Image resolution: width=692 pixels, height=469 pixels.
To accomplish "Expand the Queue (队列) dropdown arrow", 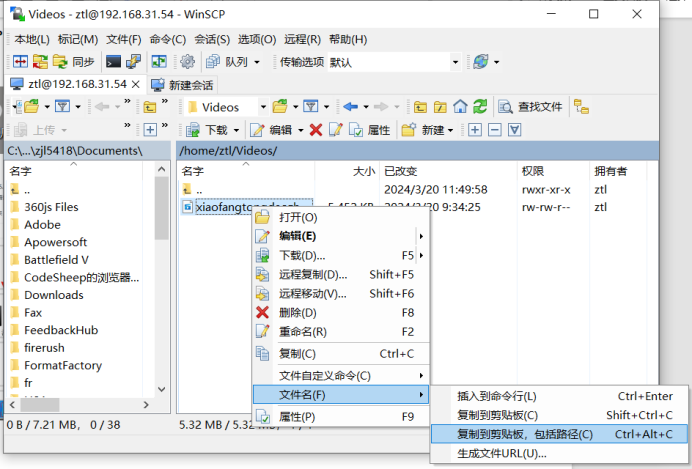I will pos(257,62).
